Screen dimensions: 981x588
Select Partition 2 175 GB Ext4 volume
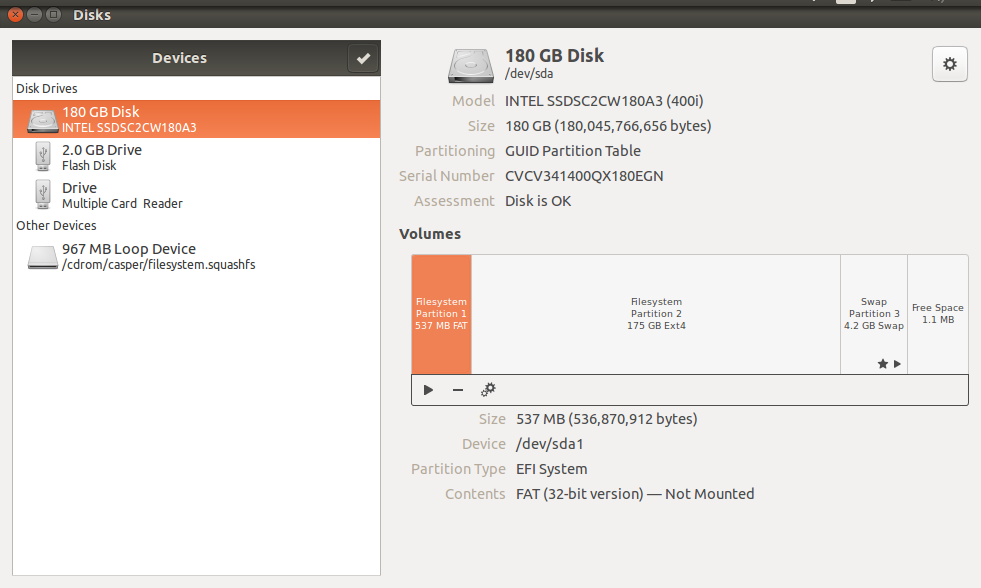coord(656,314)
